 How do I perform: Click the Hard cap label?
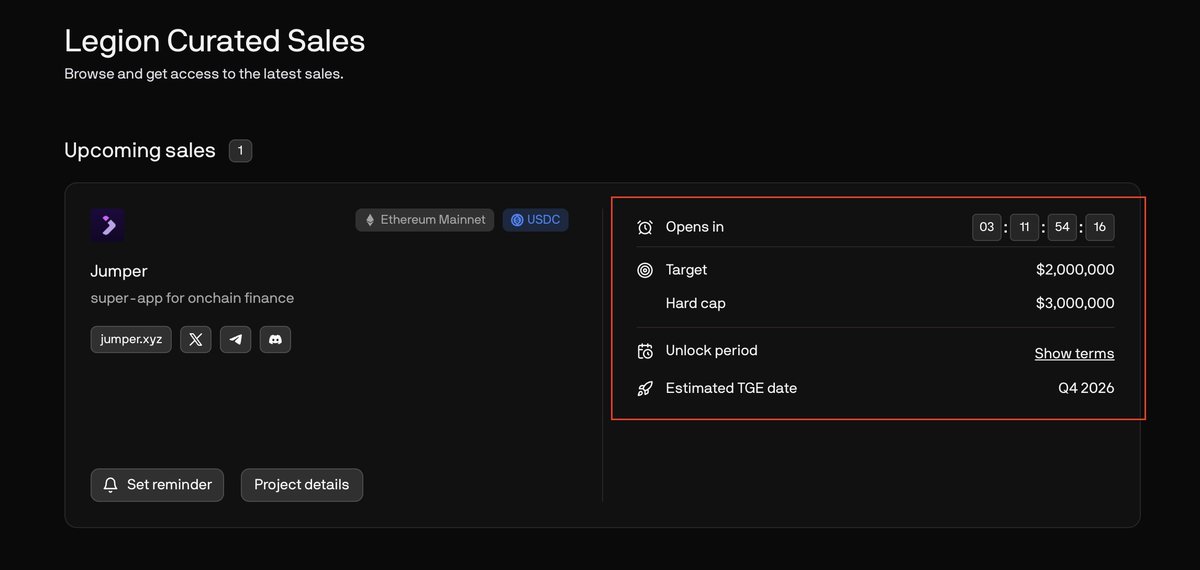pyautogui.click(x=696, y=303)
